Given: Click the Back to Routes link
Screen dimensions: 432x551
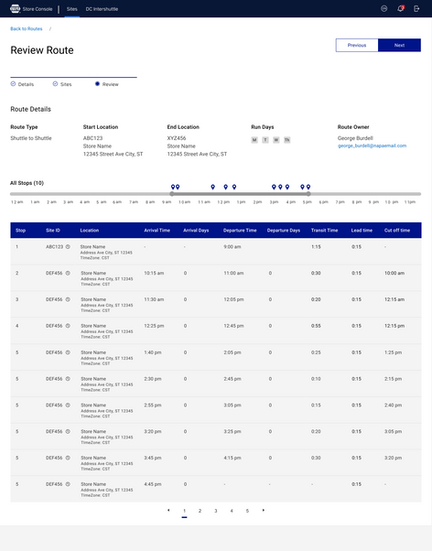Looking at the screenshot, I should (26, 29).
